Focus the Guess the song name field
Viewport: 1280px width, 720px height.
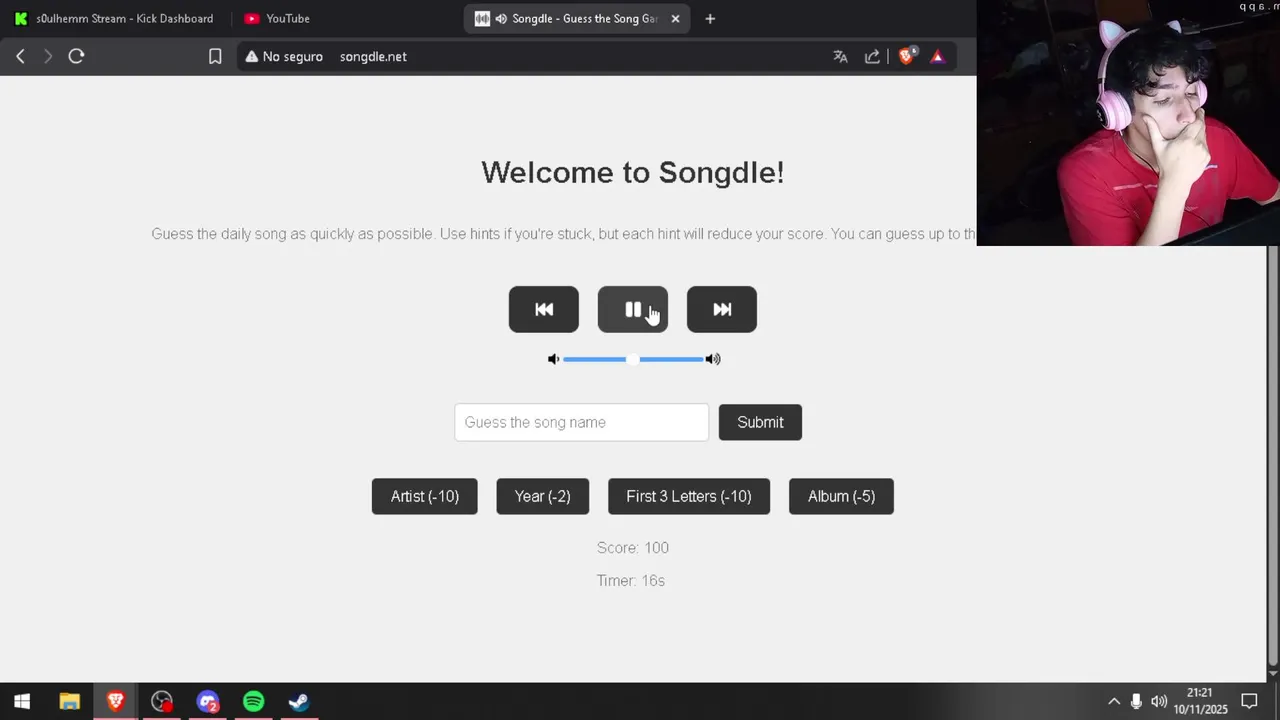point(581,422)
